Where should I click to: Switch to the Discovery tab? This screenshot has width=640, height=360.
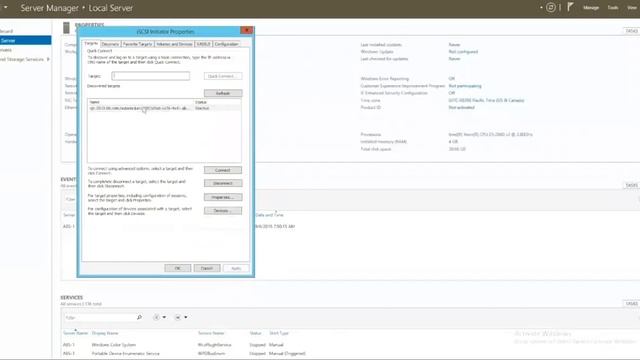(x=110, y=44)
